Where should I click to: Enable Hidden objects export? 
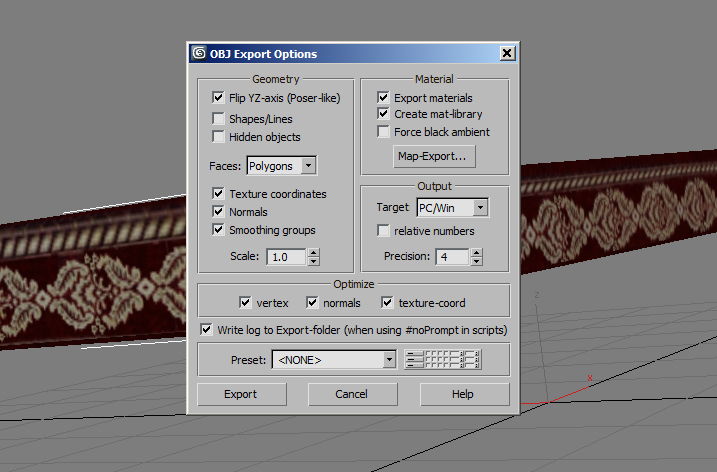[x=218, y=136]
